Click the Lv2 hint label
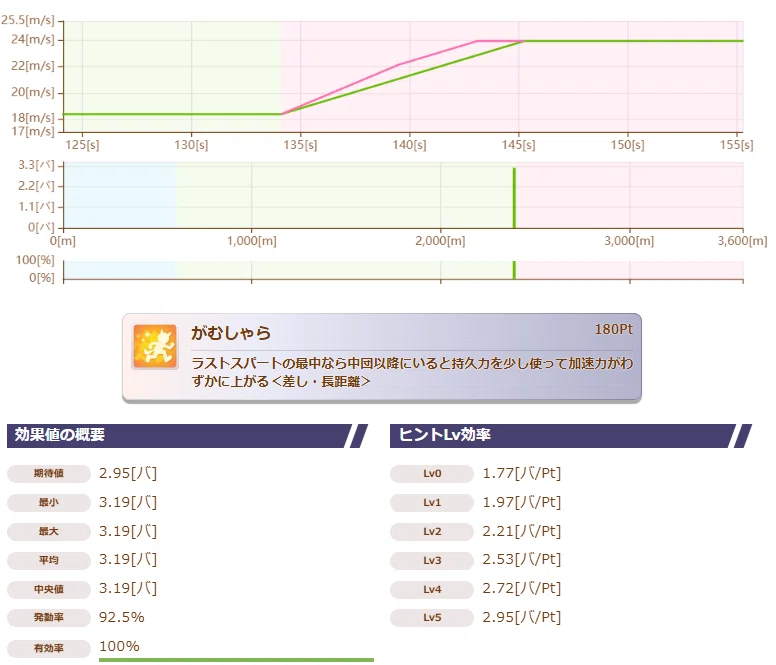Viewport: 776px width, 665px height. [x=432, y=531]
